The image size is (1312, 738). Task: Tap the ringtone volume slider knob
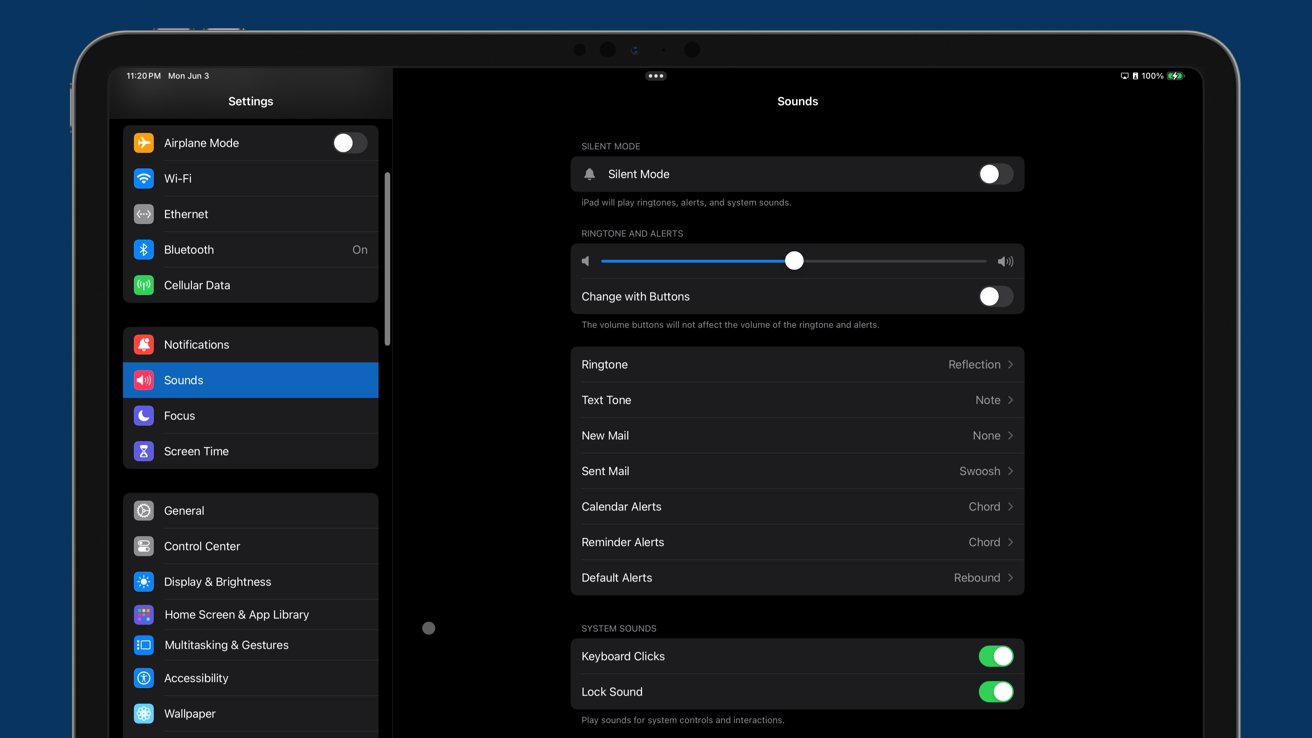[794, 261]
